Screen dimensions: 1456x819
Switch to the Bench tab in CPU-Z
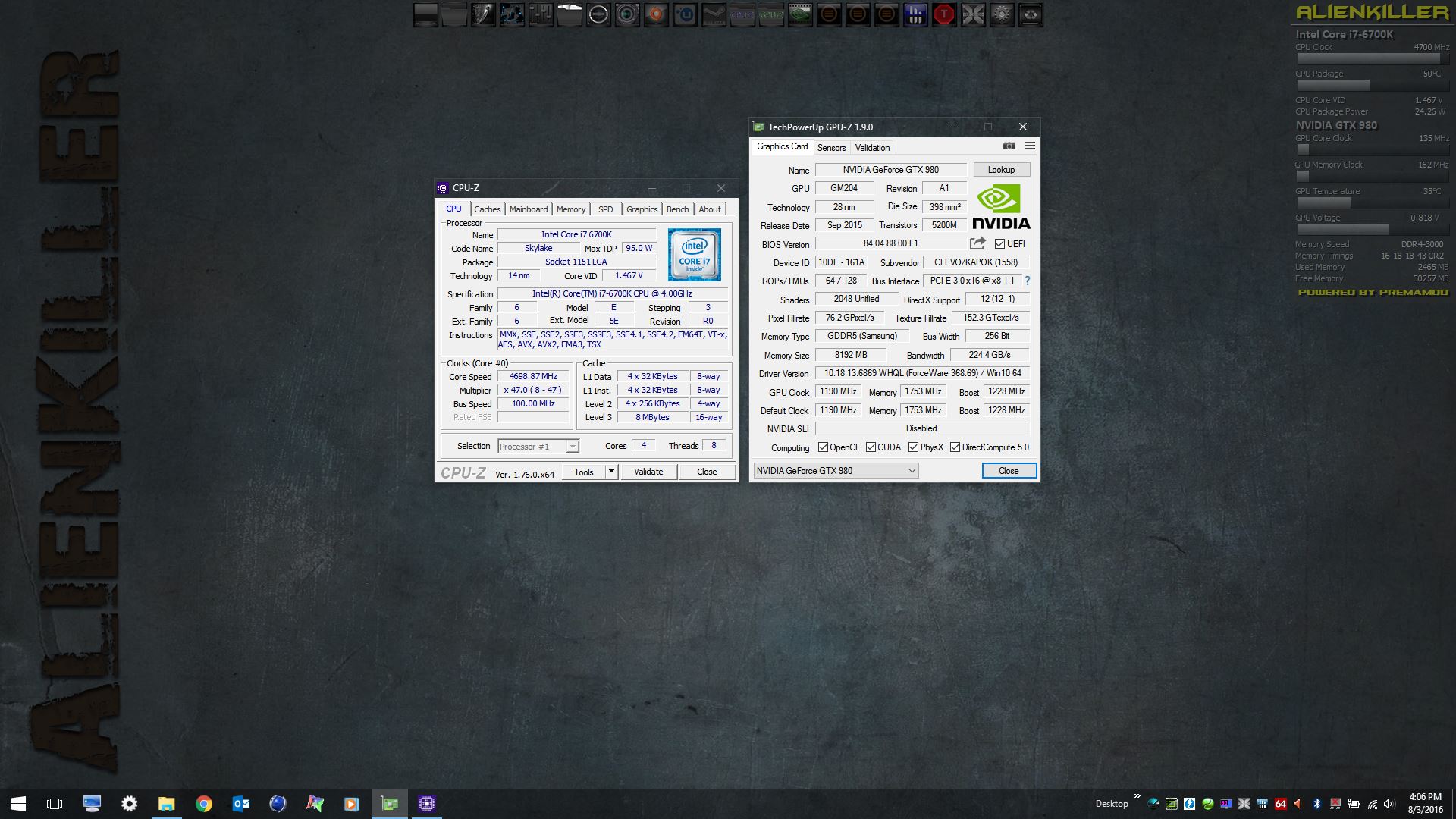coord(678,209)
